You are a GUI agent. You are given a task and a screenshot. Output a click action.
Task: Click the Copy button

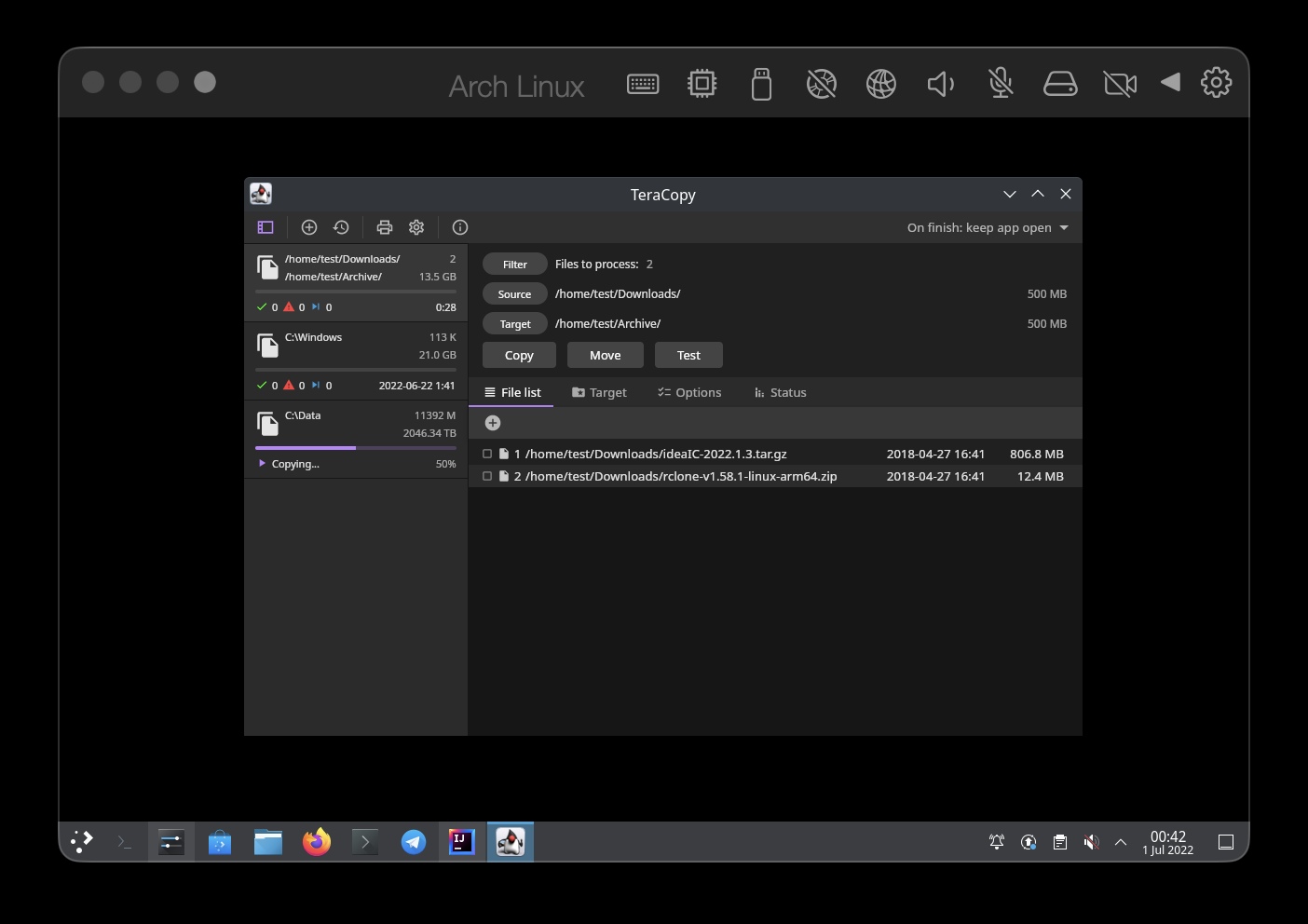tap(519, 355)
